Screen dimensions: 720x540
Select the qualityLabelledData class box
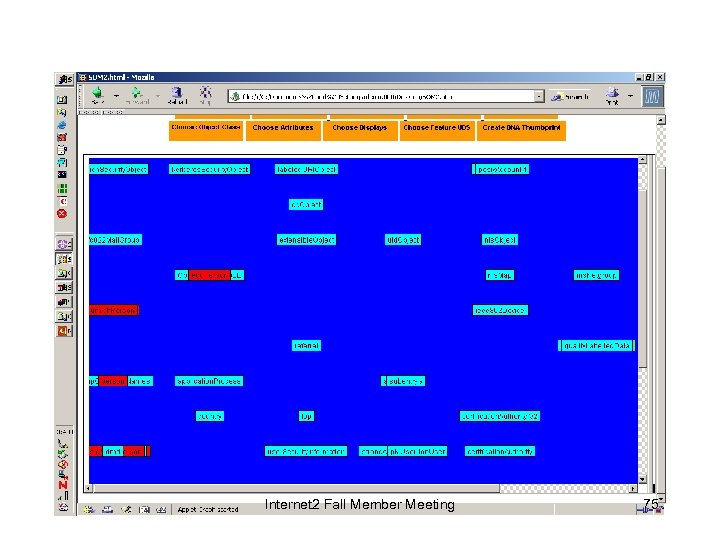point(596,345)
